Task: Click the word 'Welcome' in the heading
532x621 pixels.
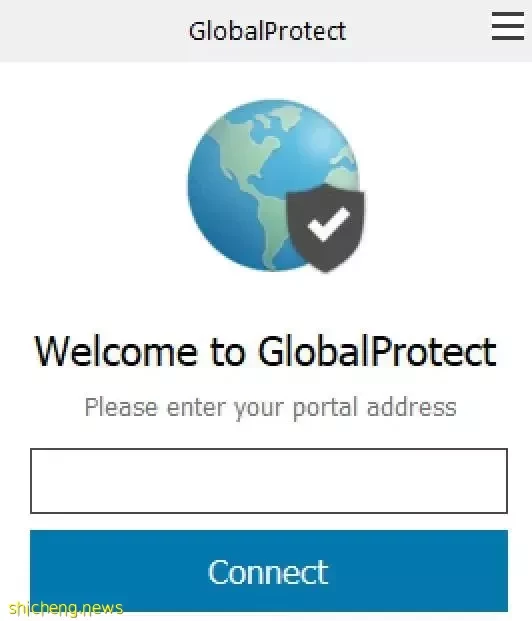Action: [x=116, y=351]
